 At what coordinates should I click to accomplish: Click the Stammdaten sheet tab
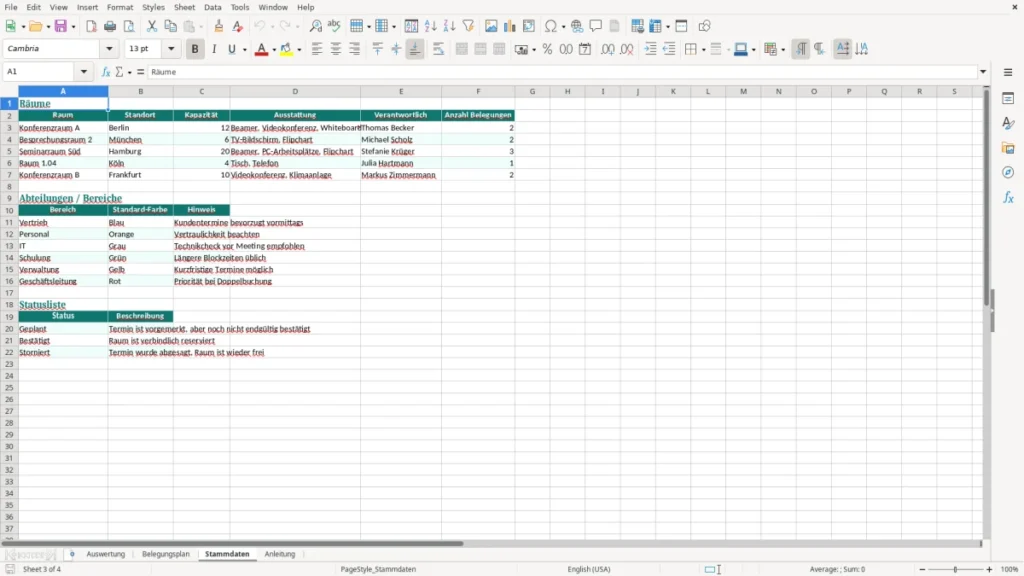(x=227, y=554)
